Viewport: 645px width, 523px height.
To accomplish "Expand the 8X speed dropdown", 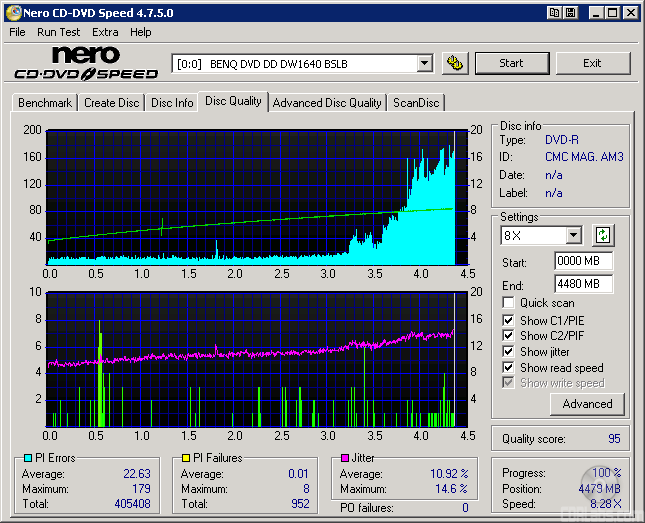I will pos(573,236).
